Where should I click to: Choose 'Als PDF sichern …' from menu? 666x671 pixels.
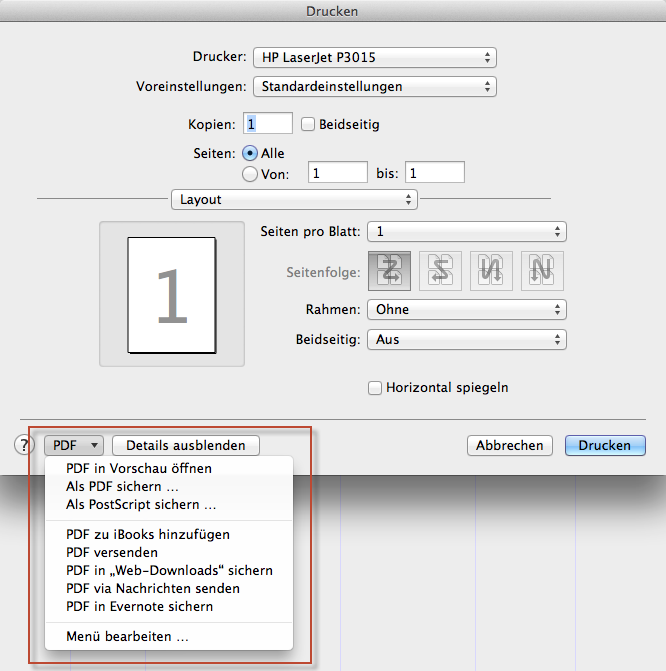pyautogui.click(x=121, y=486)
